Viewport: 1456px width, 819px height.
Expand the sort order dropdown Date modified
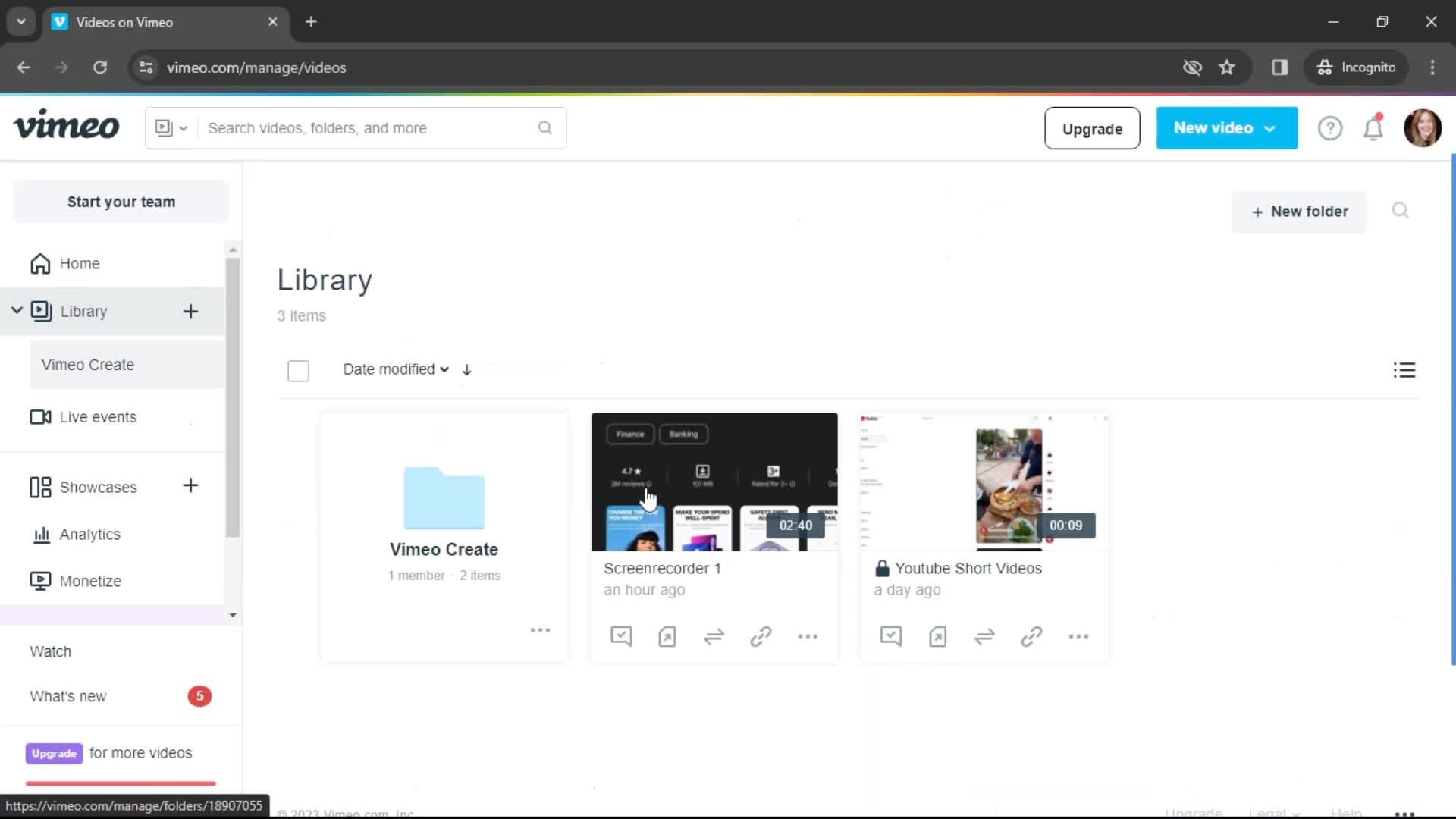tap(395, 369)
